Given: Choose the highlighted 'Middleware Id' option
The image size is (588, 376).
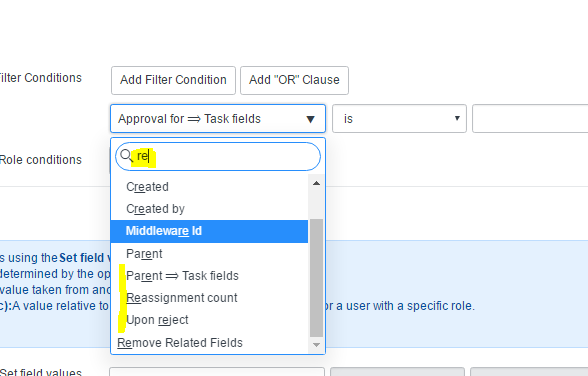Looking at the screenshot, I should 209,231.
